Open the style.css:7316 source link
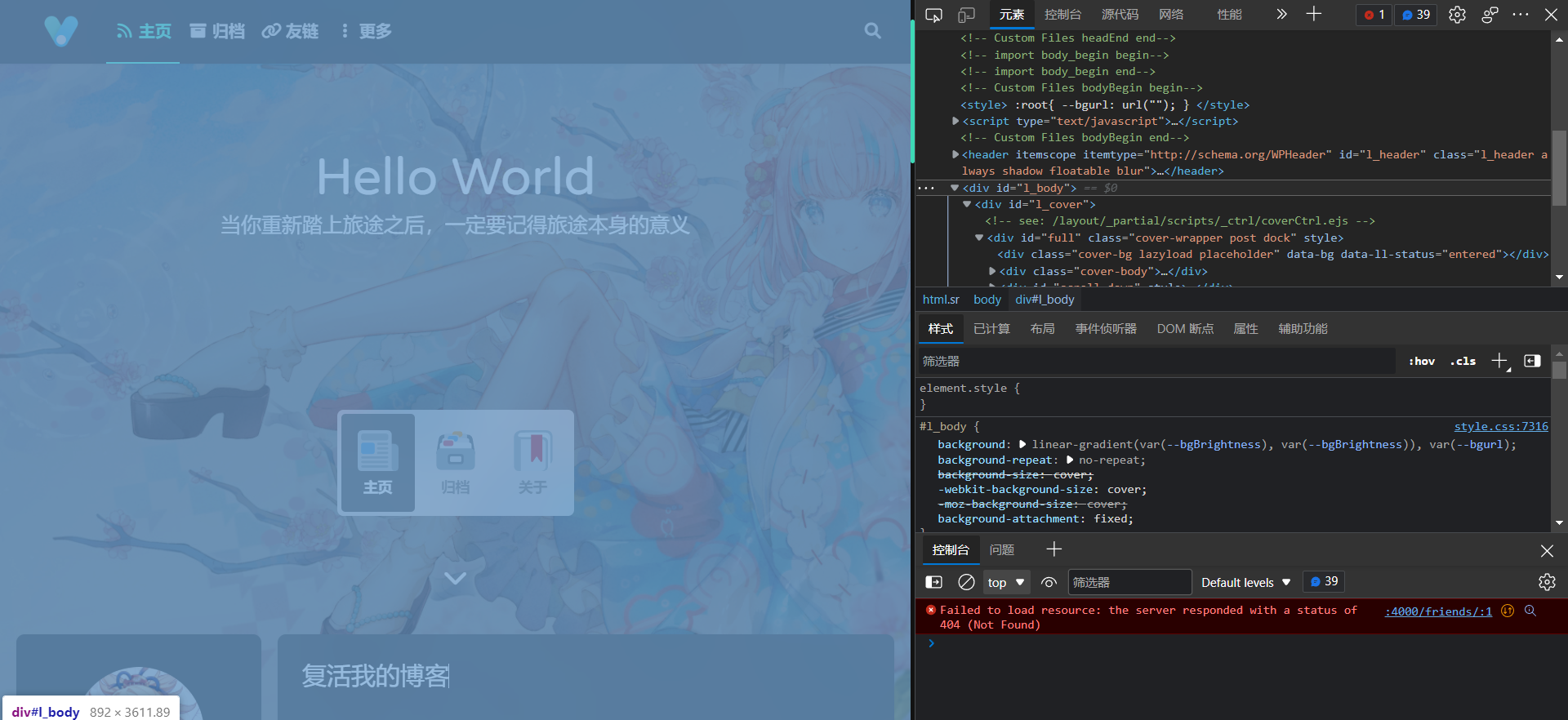Screen dimensions: 1568x720 pyautogui.click(x=1500, y=426)
